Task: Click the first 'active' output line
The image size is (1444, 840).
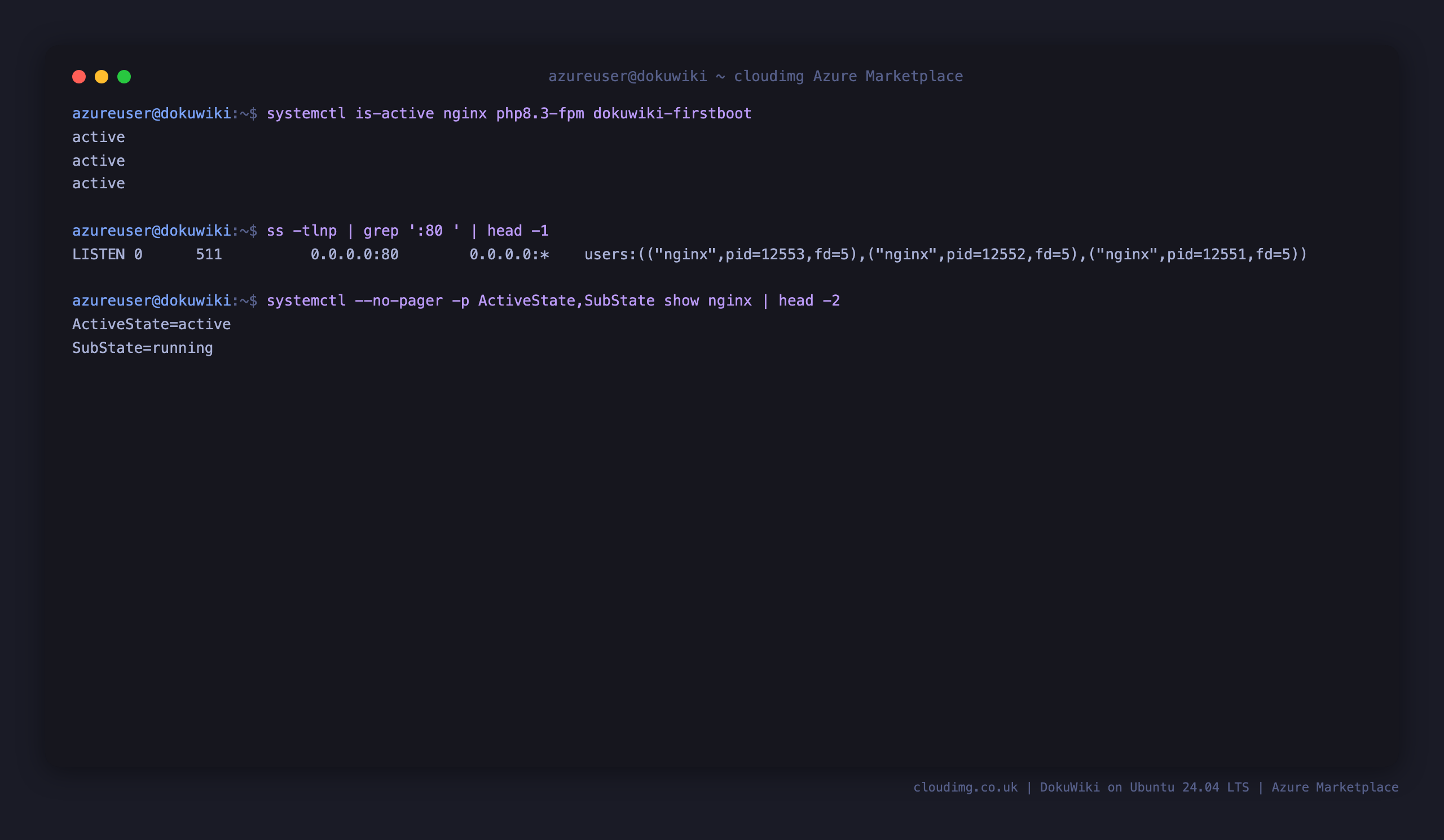Action: pyautogui.click(x=99, y=137)
